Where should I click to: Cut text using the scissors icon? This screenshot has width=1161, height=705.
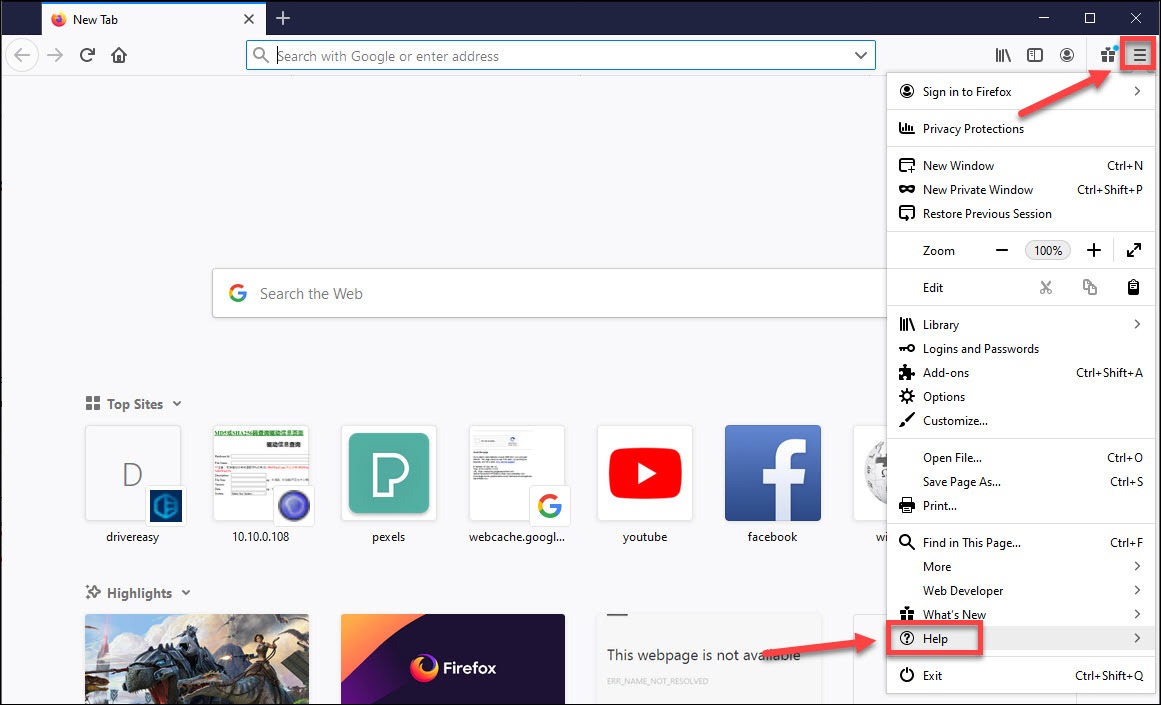click(1046, 287)
